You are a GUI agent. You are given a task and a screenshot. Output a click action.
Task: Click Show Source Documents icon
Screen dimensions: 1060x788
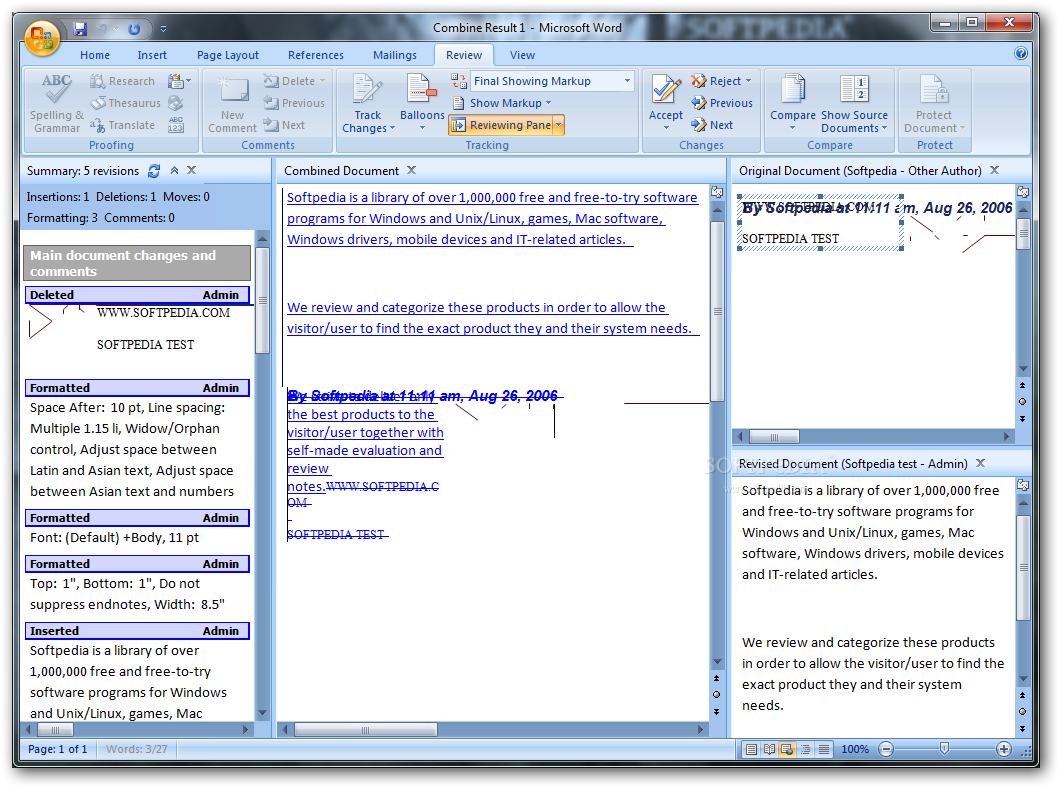coord(854,89)
